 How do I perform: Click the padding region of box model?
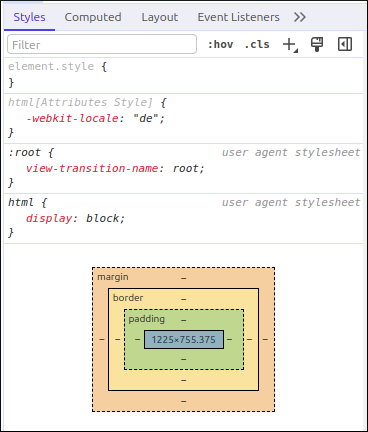[147, 319]
